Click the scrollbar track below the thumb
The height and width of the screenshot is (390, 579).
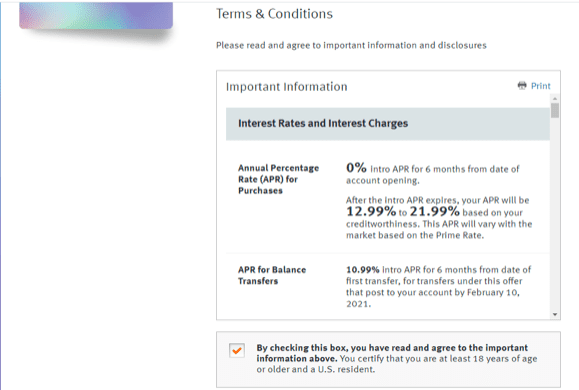[x=555, y=214]
